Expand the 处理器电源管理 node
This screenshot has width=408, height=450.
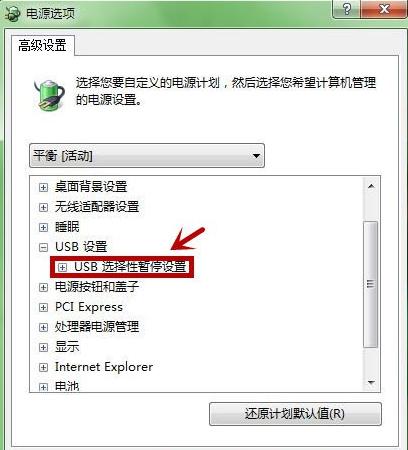point(43,327)
